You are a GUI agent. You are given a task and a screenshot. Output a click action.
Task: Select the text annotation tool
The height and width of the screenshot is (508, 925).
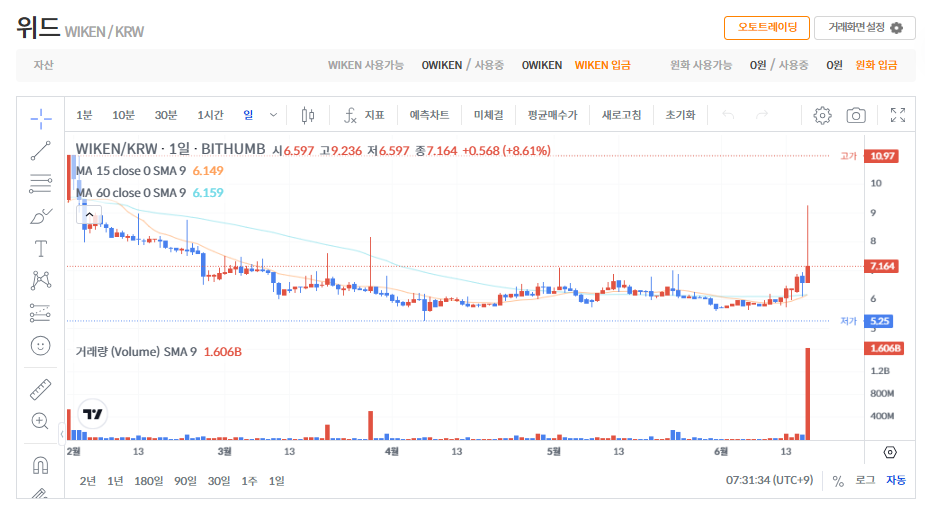pyautogui.click(x=41, y=248)
